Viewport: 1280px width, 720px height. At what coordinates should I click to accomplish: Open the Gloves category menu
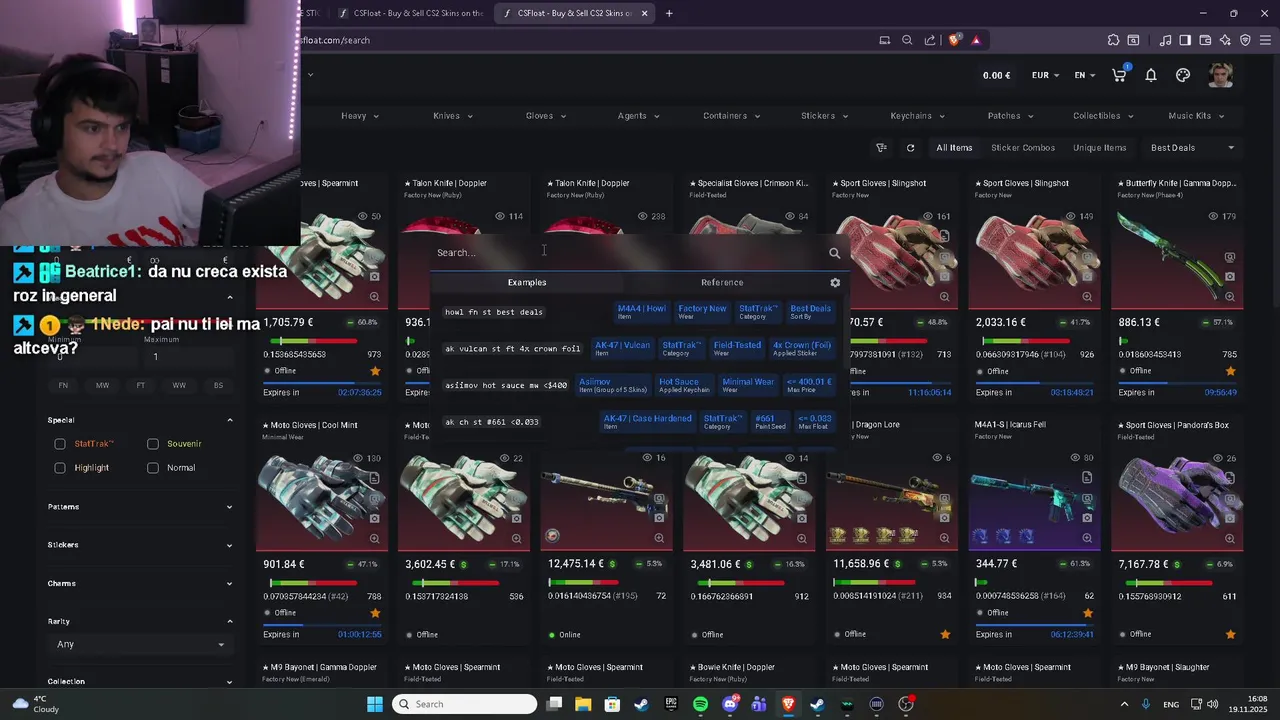[x=546, y=116]
